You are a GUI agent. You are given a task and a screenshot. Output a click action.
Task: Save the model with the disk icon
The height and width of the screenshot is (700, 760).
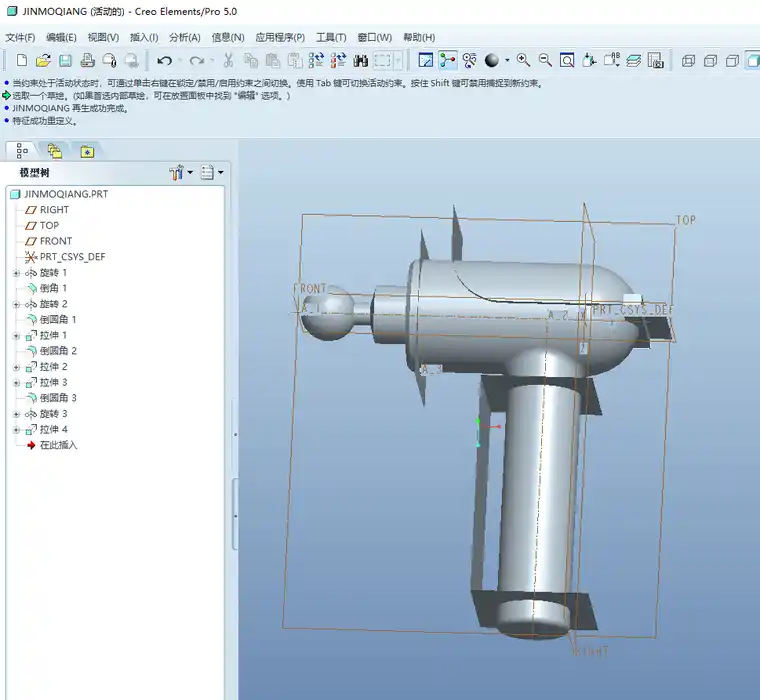[65, 61]
